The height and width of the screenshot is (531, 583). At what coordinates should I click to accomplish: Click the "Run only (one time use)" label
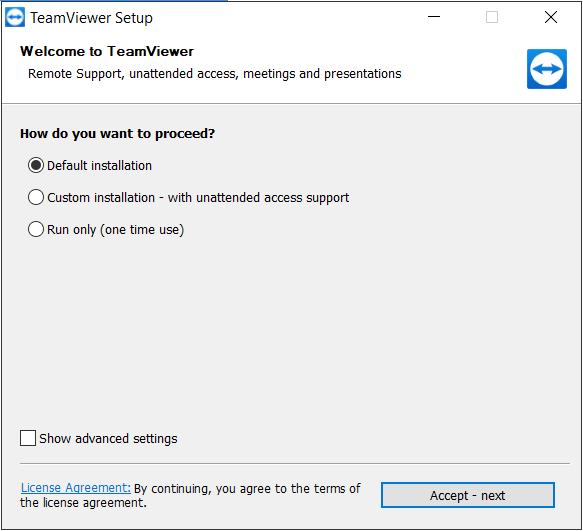[115, 230]
